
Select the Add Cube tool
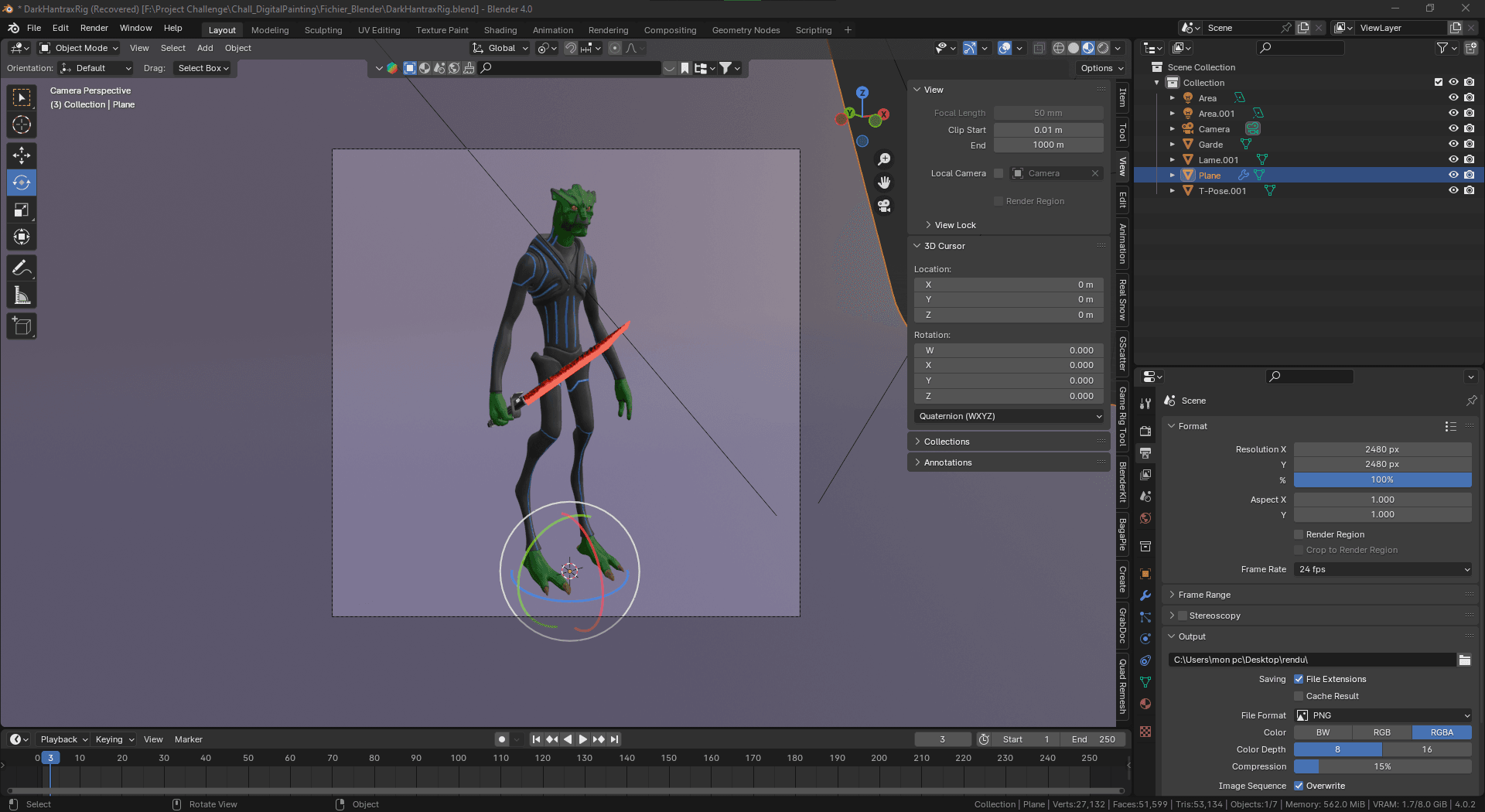tap(22, 326)
